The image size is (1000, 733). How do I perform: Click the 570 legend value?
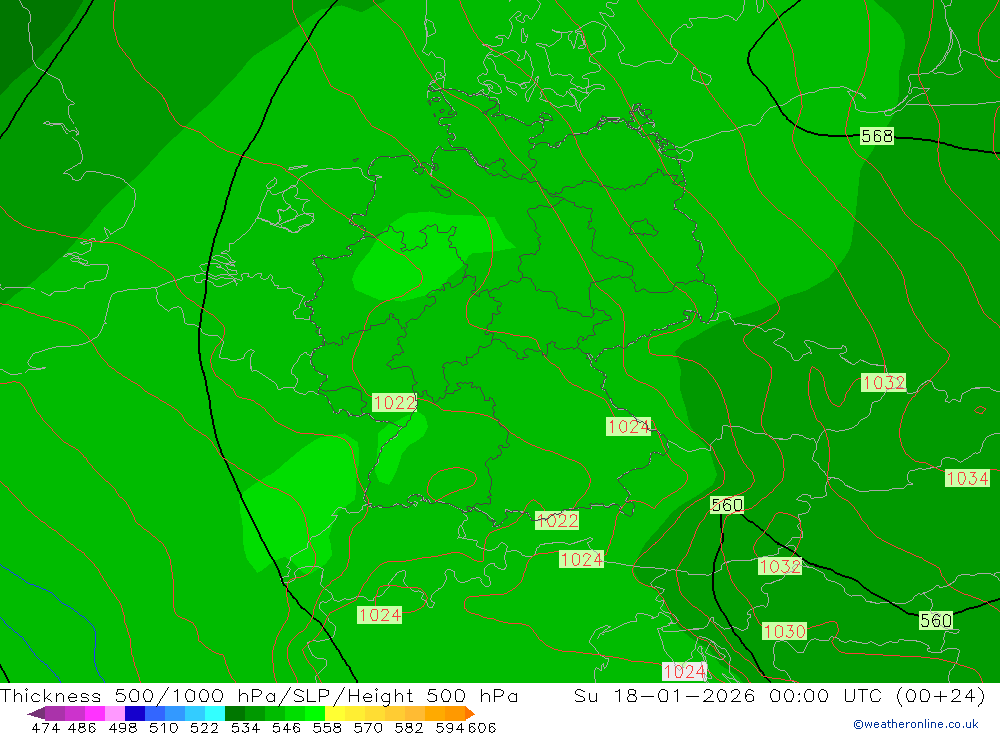pyautogui.click(x=367, y=727)
